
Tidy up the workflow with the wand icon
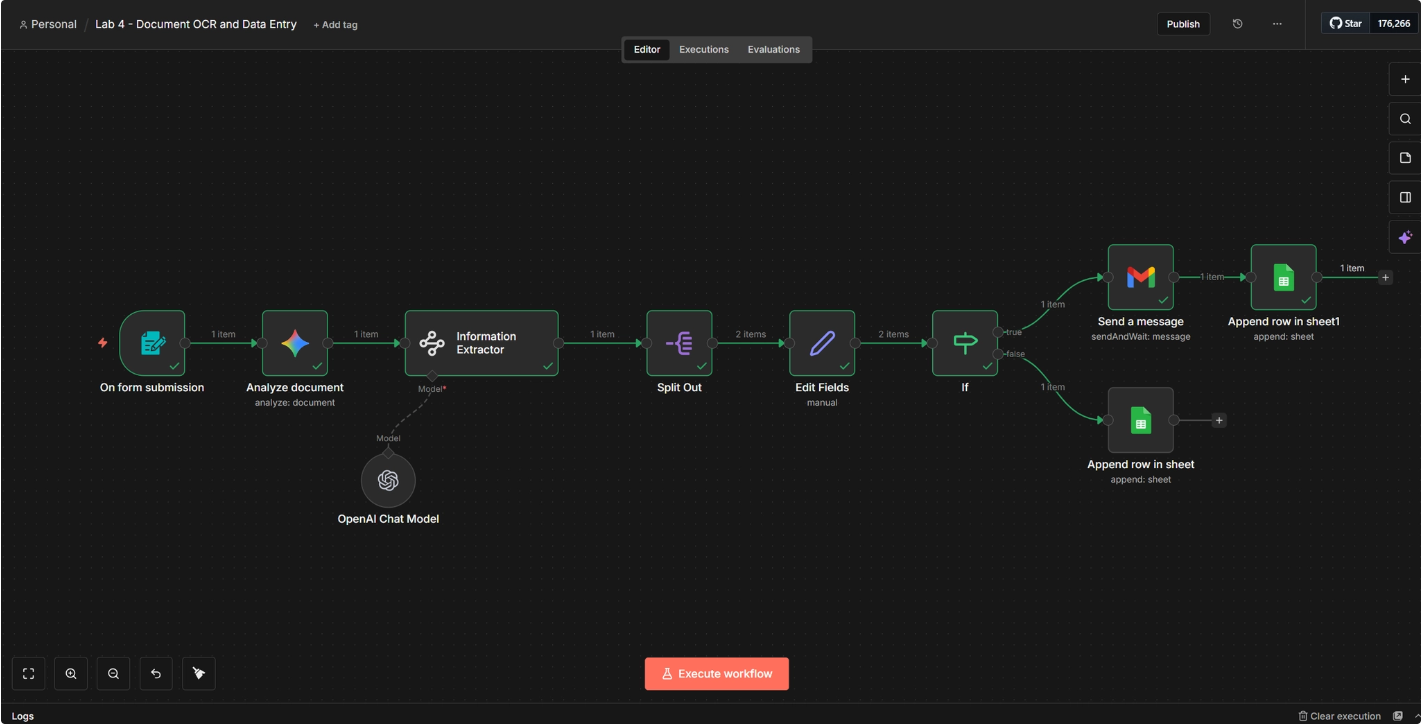(x=198, y=673)
